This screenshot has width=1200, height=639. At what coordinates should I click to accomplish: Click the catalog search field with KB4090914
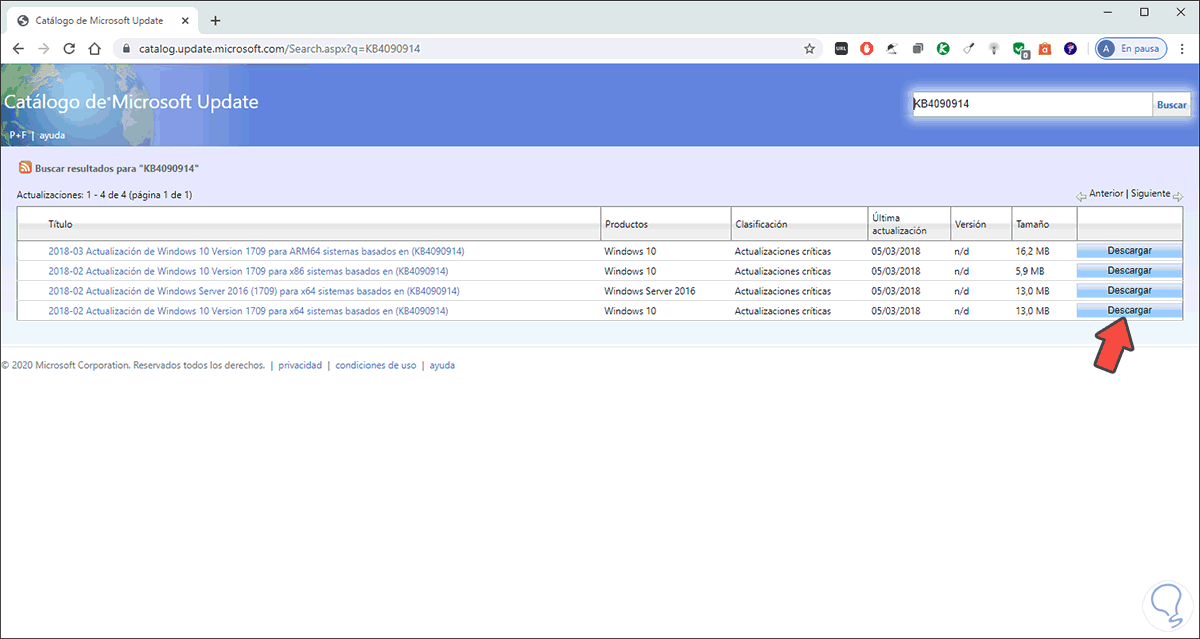(x=1032, y=104)
